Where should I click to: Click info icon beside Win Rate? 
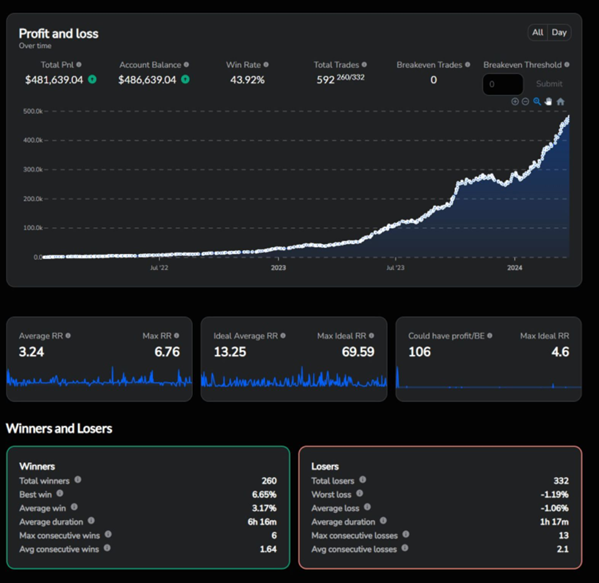[266, 65]
